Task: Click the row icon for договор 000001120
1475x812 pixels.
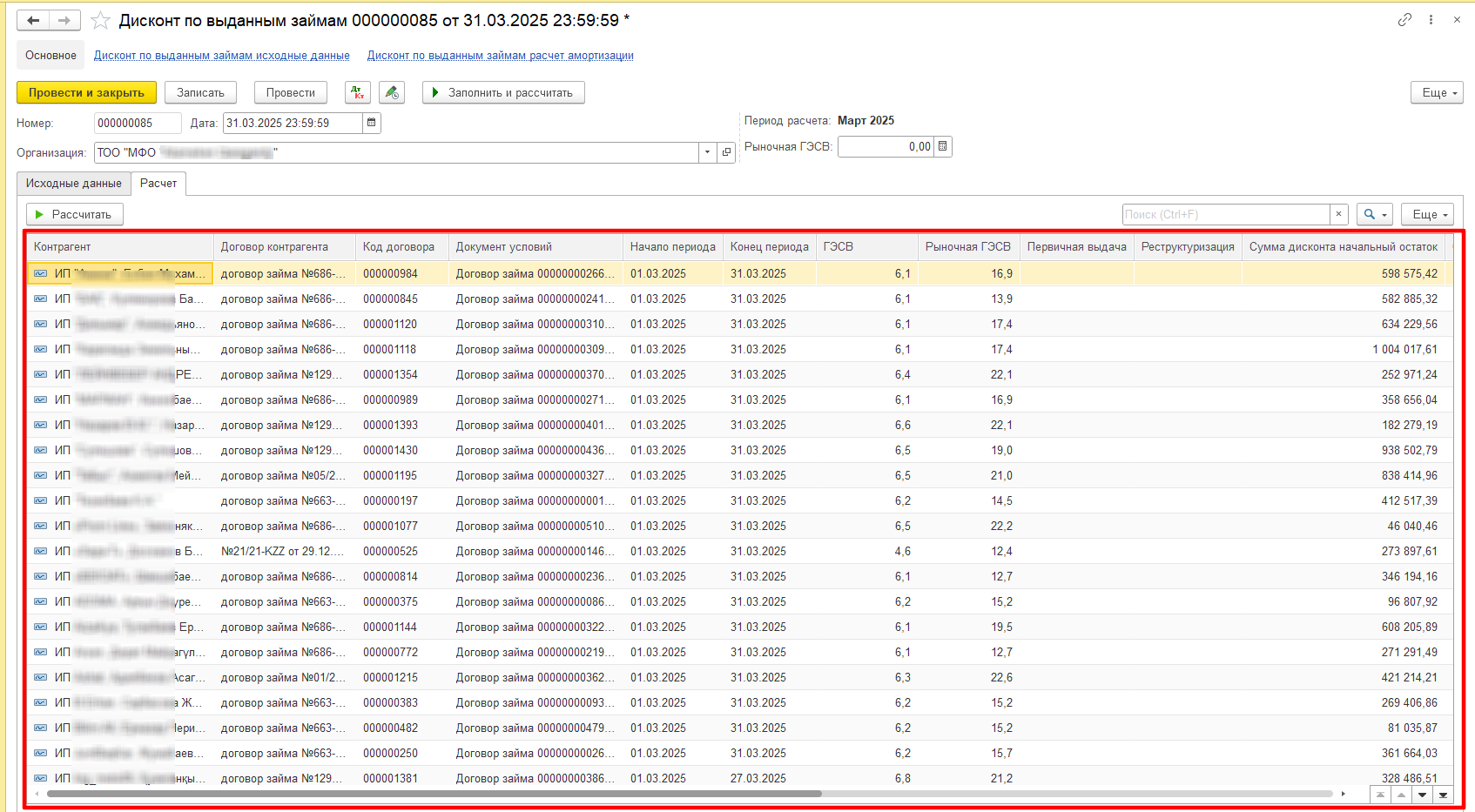Action: [40, 324]
